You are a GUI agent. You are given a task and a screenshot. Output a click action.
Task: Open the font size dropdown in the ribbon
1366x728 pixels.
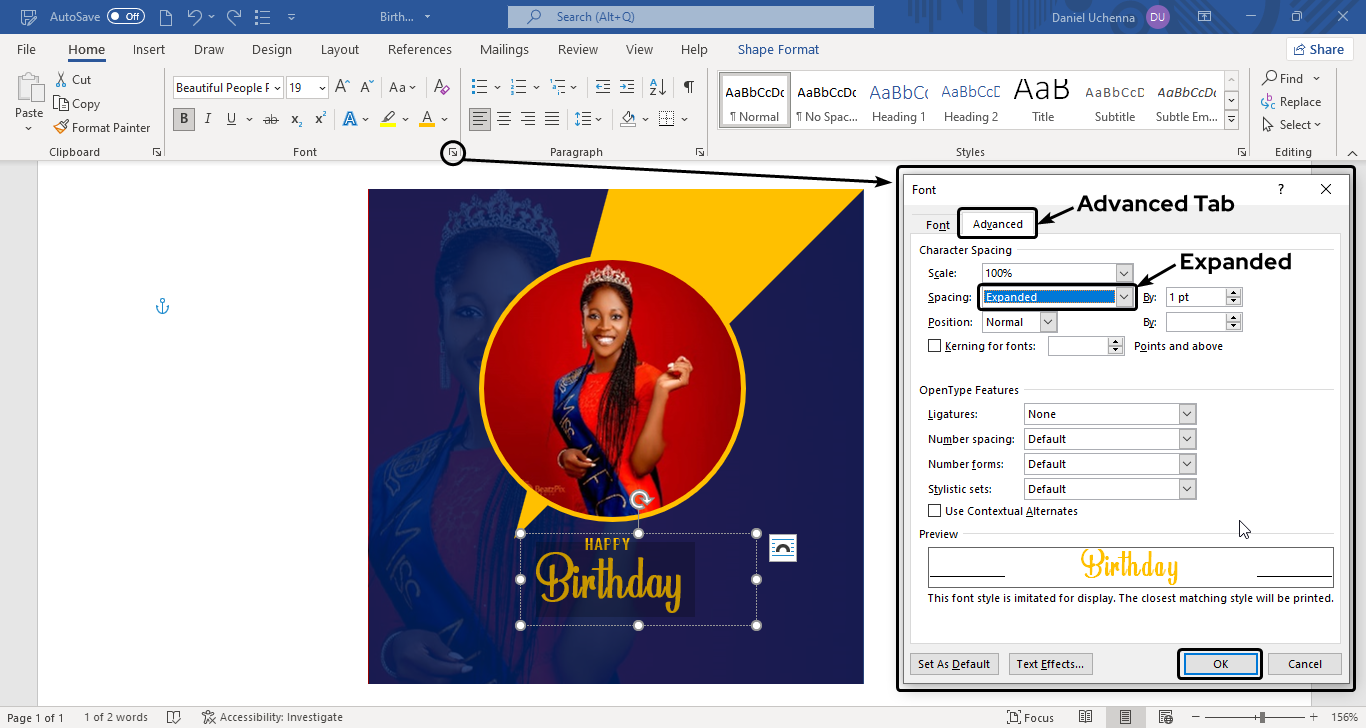pos(322,88)
